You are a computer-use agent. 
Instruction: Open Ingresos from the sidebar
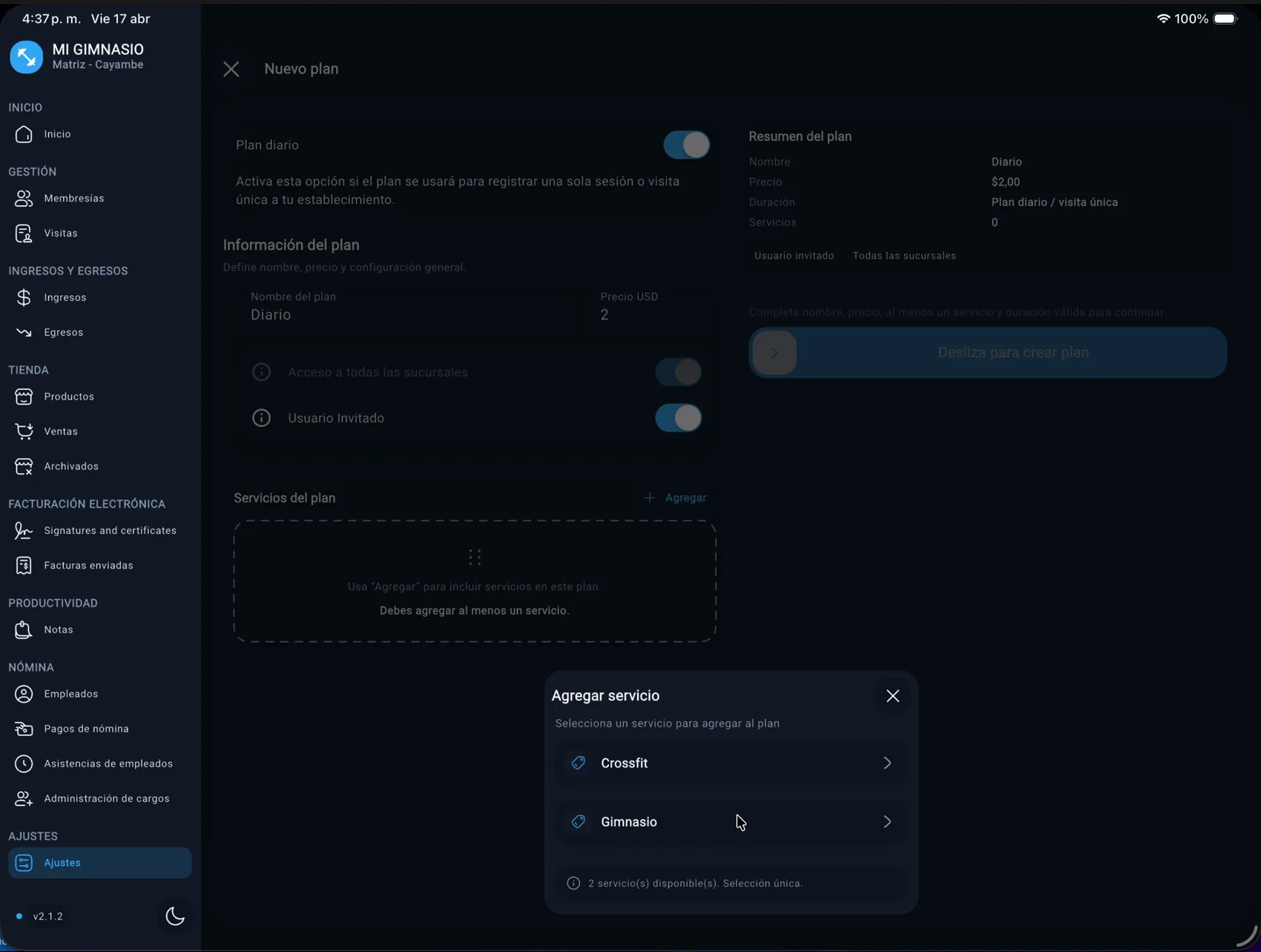[x=65, y=297]
